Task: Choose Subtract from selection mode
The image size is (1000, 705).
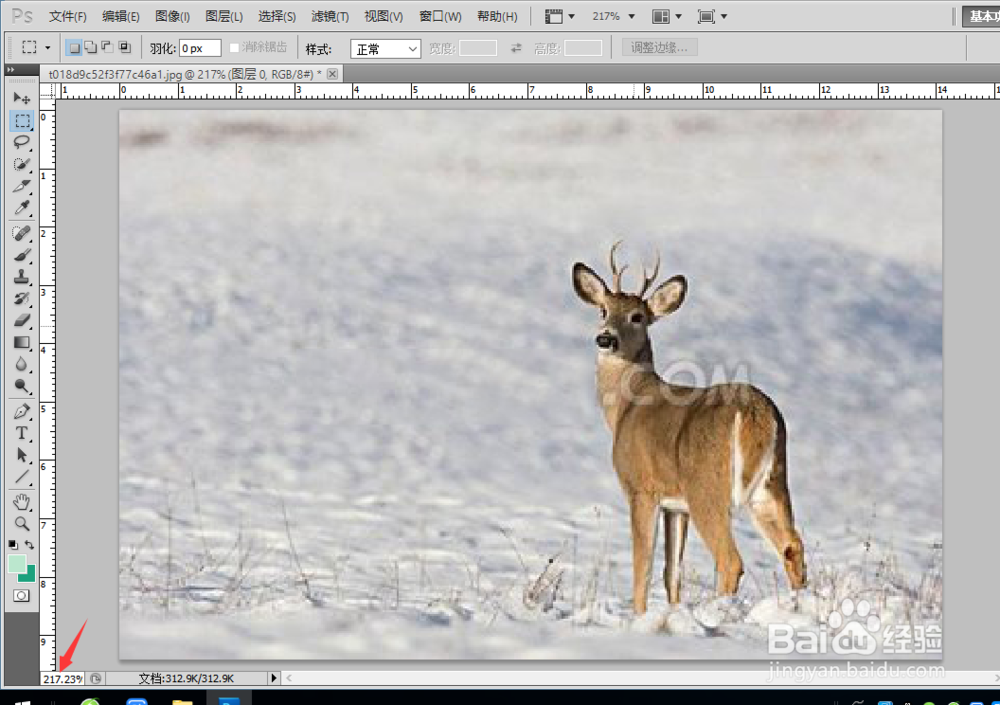Action: coord(107,47)
